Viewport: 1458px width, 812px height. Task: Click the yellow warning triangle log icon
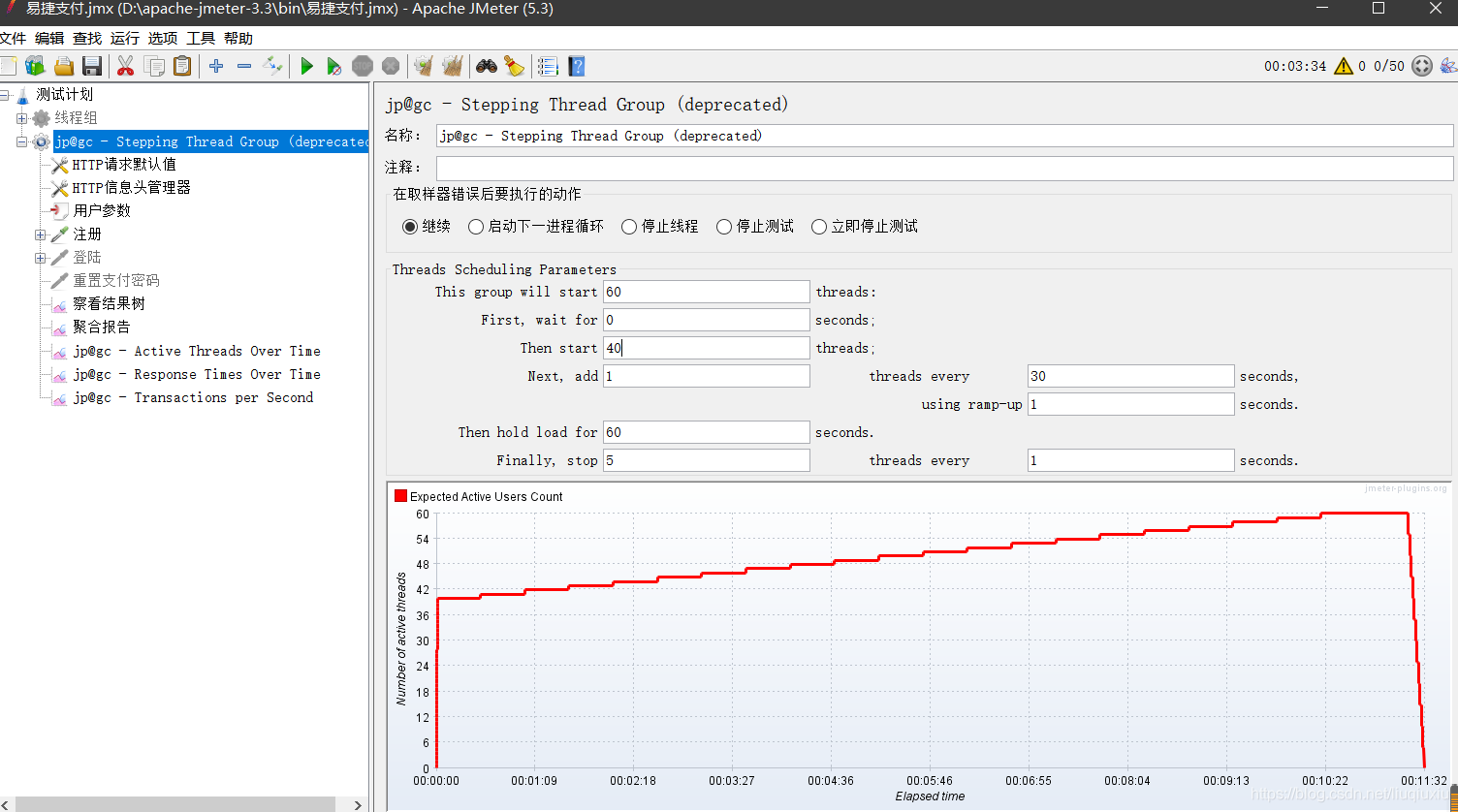coord(1343,66)
